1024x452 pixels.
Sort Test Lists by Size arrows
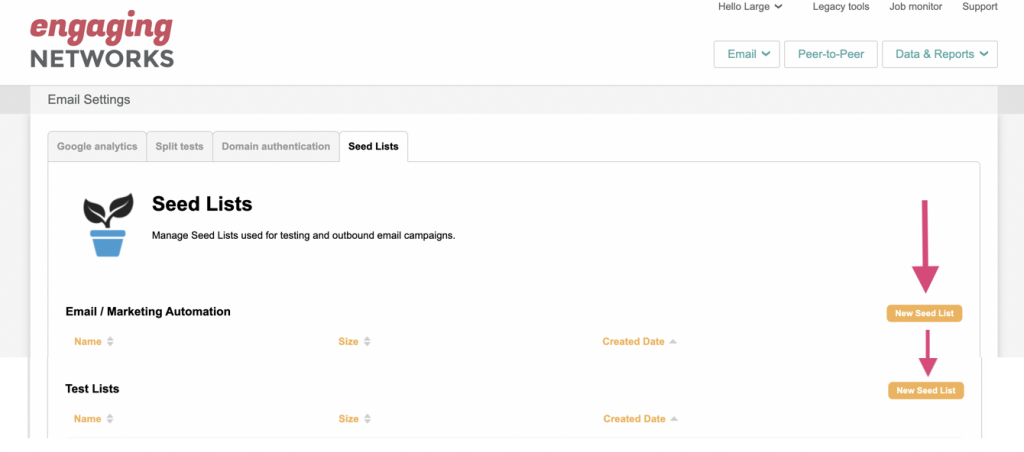[367, 419]
